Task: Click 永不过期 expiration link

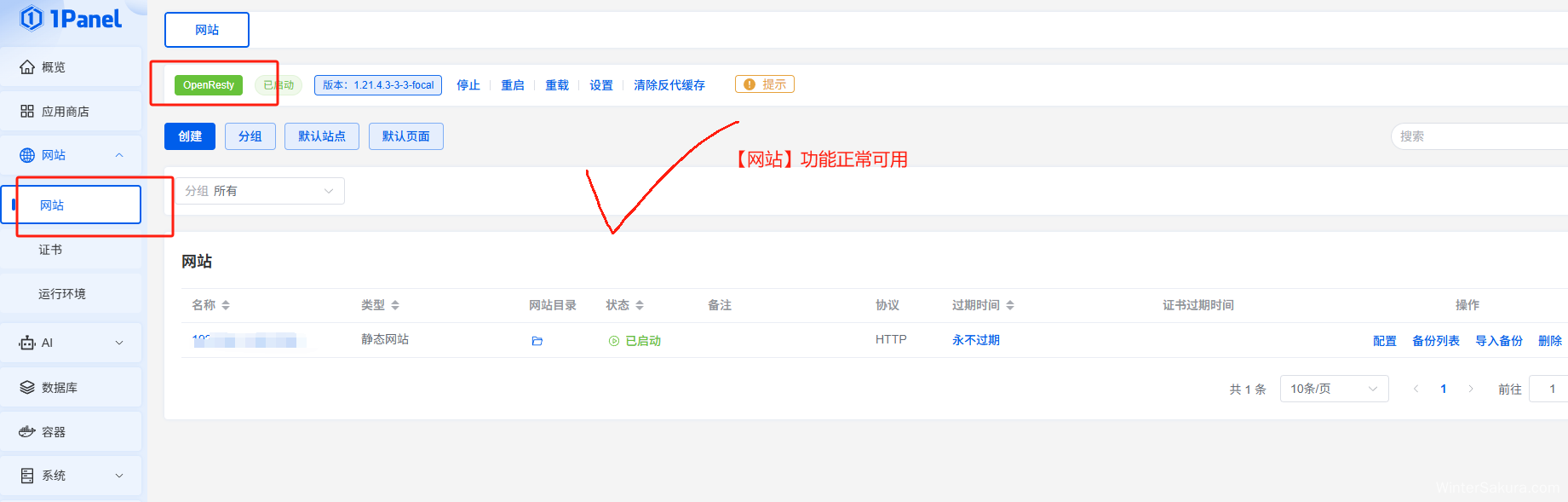Action: 976,340
